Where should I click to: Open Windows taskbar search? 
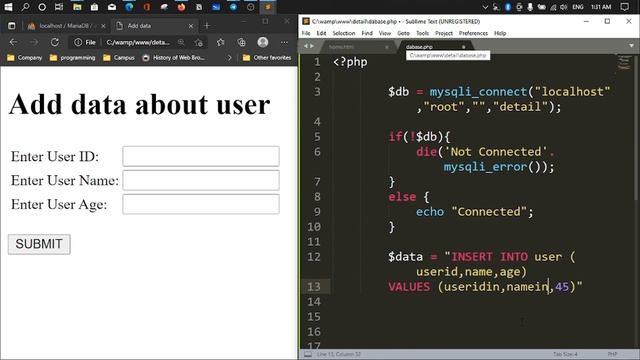tap(25, 7)
